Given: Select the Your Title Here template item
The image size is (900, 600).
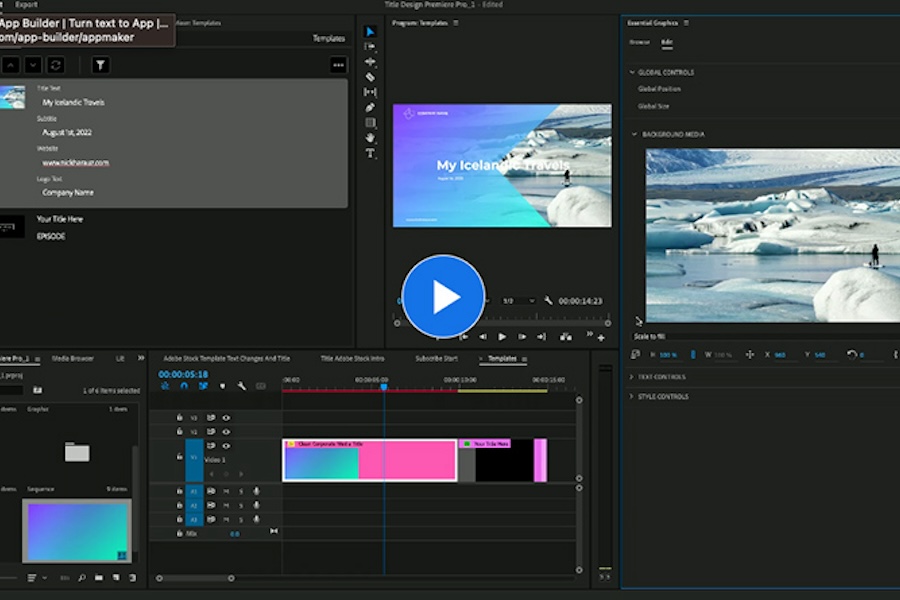Looking at the screenshot, I should pyautogui.click(x=60, y=219).
